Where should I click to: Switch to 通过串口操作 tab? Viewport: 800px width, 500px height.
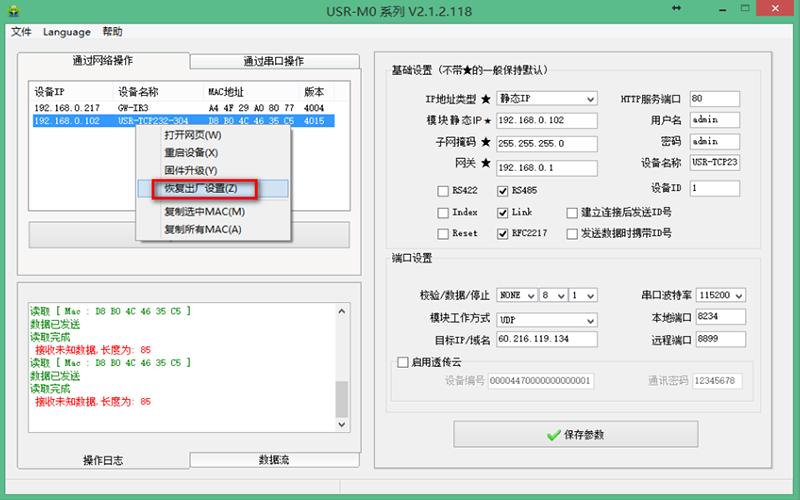coord(273,61)
